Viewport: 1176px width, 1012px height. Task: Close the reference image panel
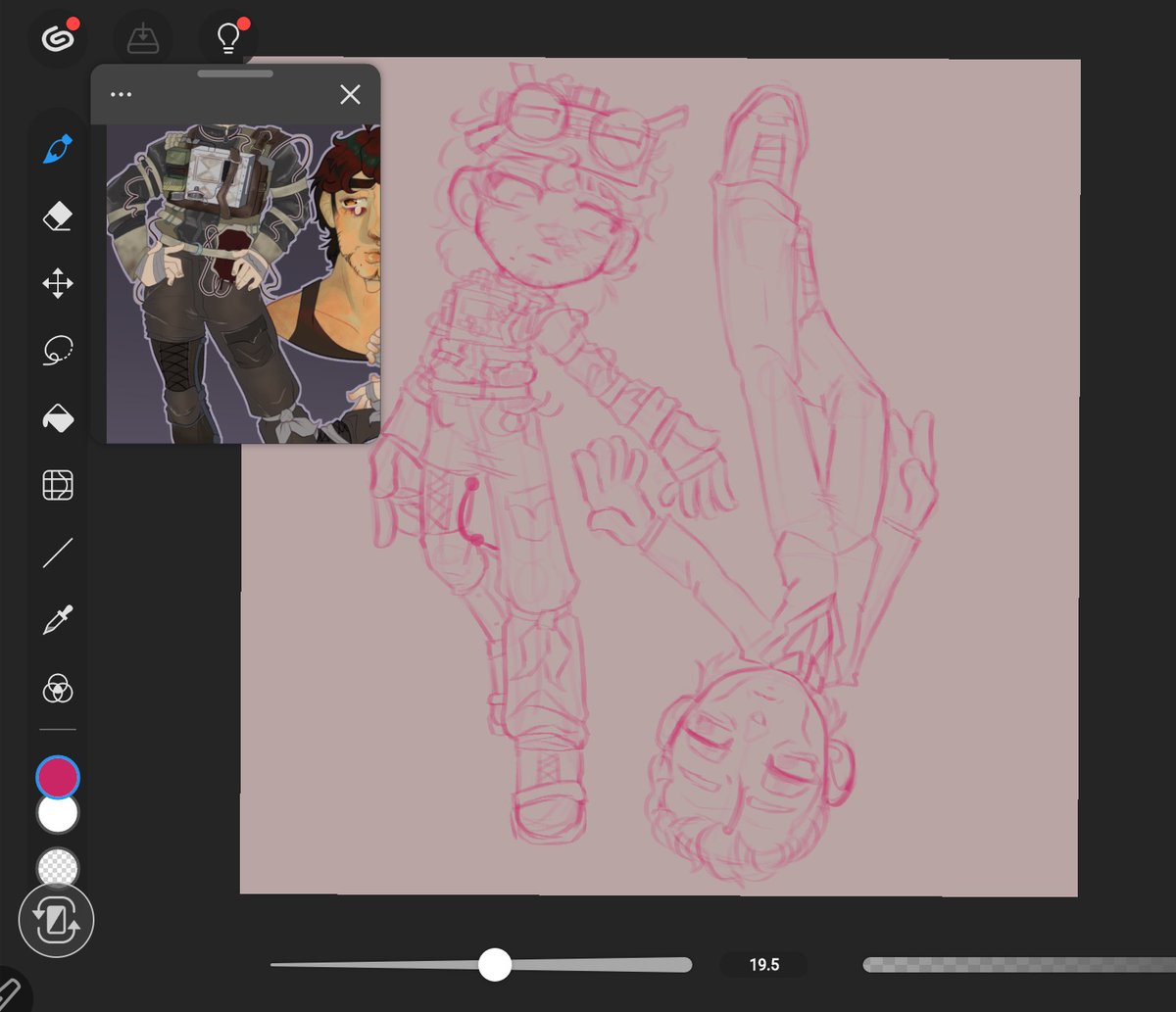pyautogui.click(x=350, y=95)
